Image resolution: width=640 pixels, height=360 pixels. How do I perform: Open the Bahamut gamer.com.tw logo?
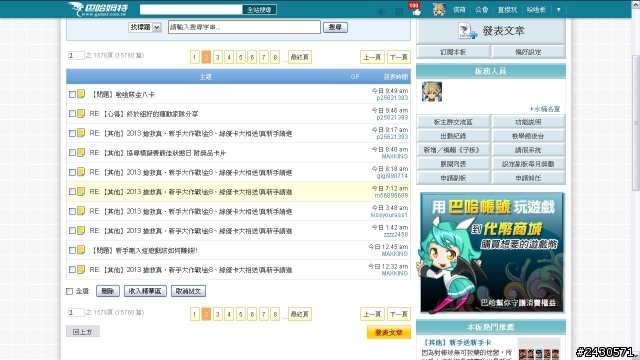coord(98,9)
